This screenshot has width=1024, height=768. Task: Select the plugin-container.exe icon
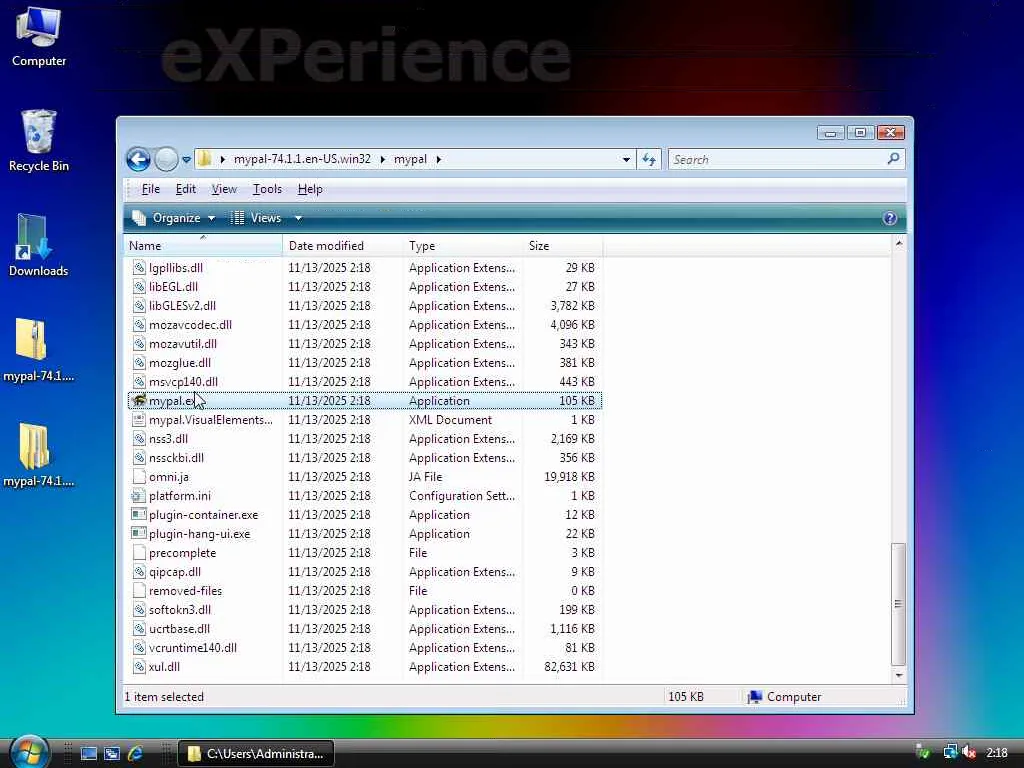138,515
